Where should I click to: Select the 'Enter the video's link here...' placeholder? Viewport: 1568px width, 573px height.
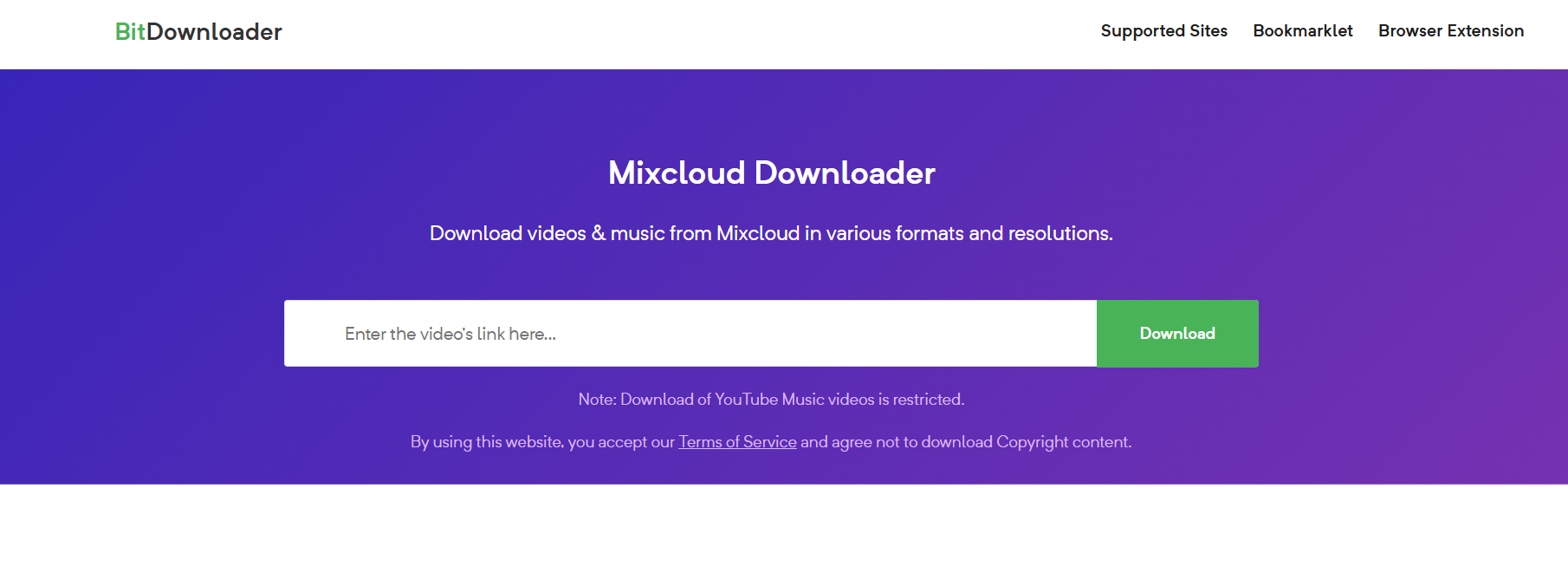[450, 334]
